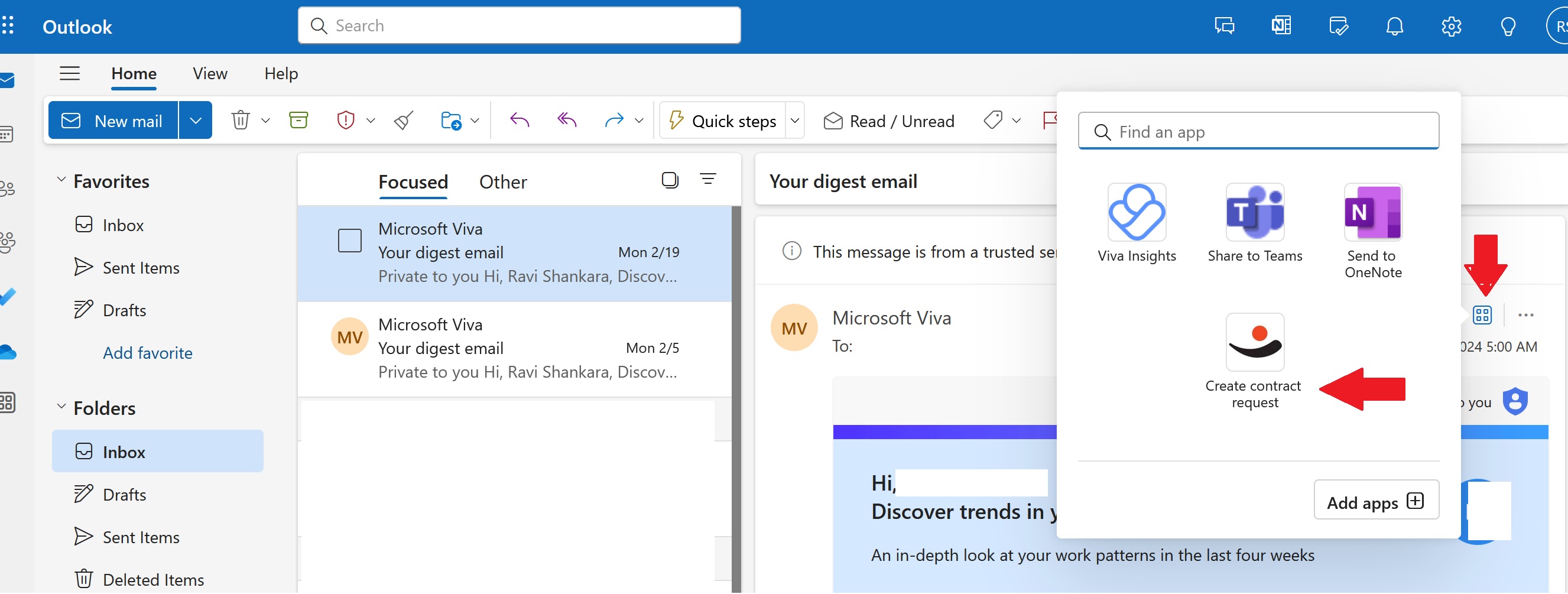Open Teams chat icon in header
This screenshot has height=594, width=1568.
[1224, 26]
